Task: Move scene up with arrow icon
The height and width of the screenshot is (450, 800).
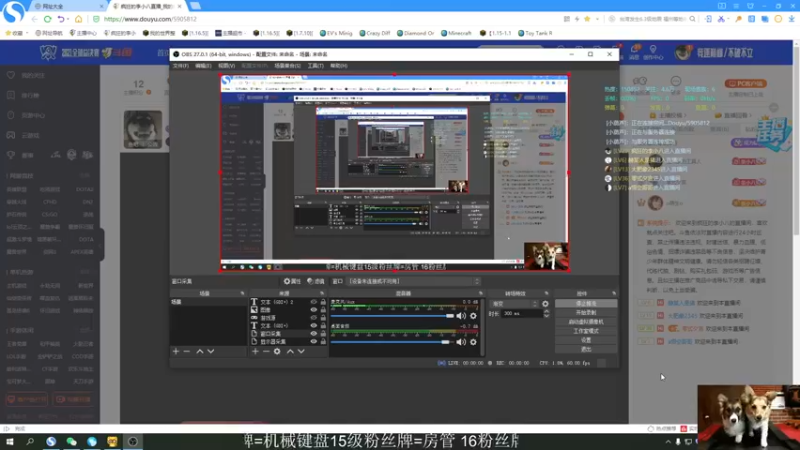Action: 199,352
